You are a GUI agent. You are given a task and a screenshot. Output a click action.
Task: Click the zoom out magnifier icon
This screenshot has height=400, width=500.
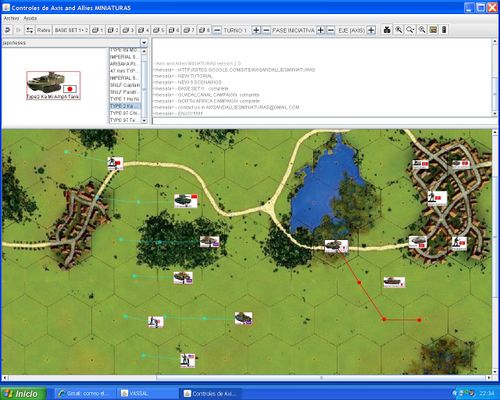click(x=422, y=30)
